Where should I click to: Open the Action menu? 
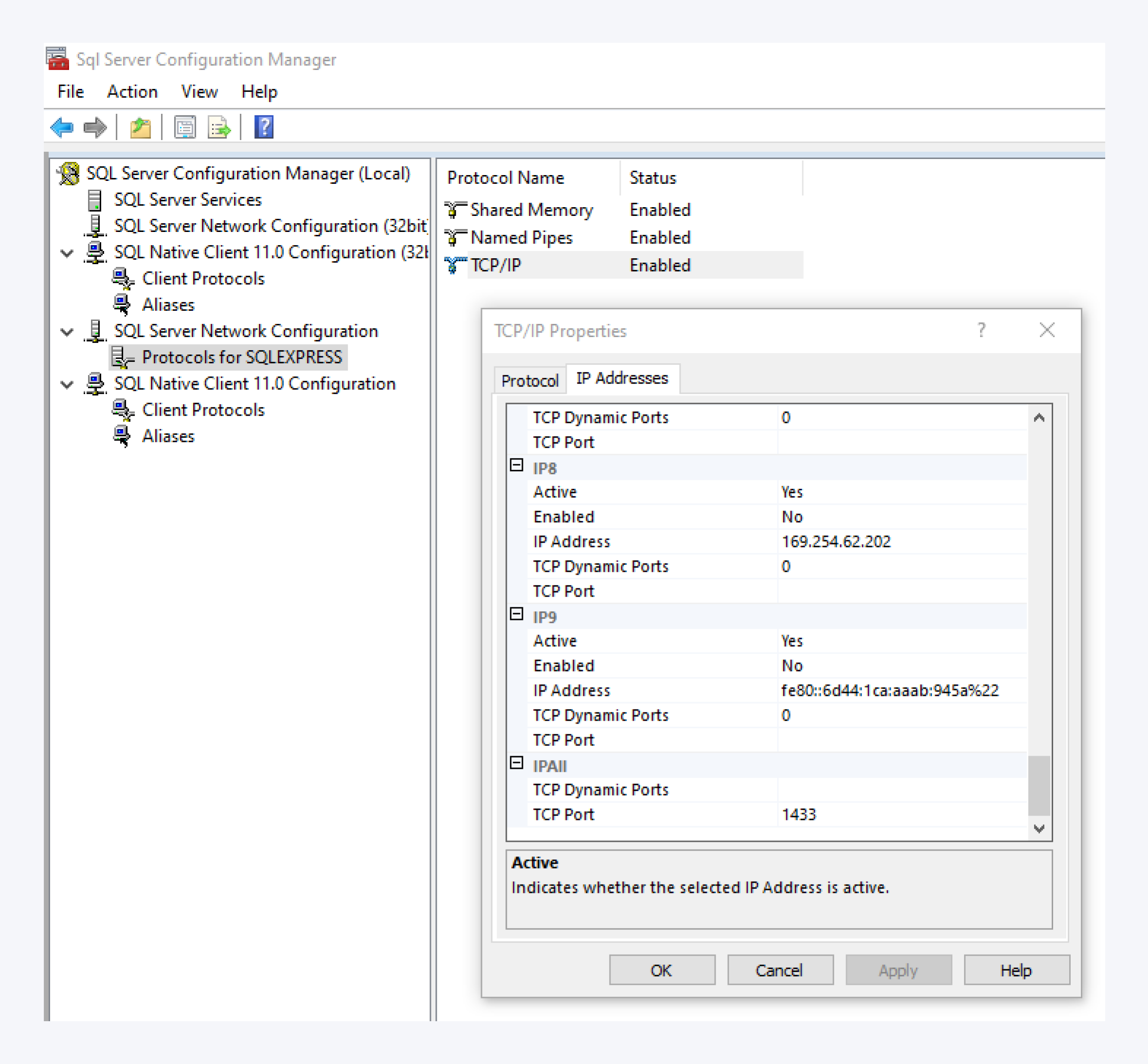[132, 91]
